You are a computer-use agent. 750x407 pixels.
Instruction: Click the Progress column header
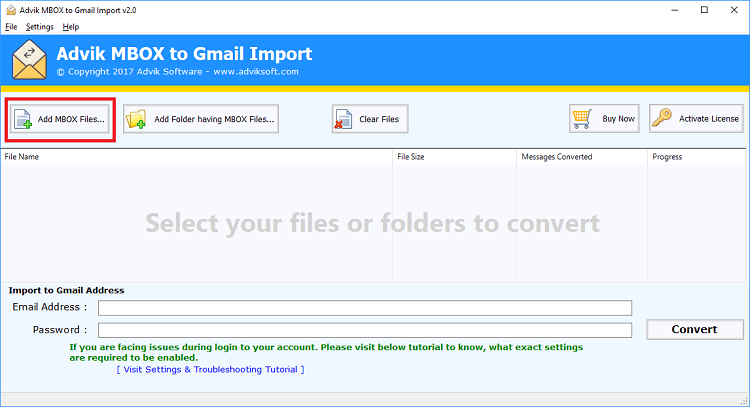tap(696, 157)
